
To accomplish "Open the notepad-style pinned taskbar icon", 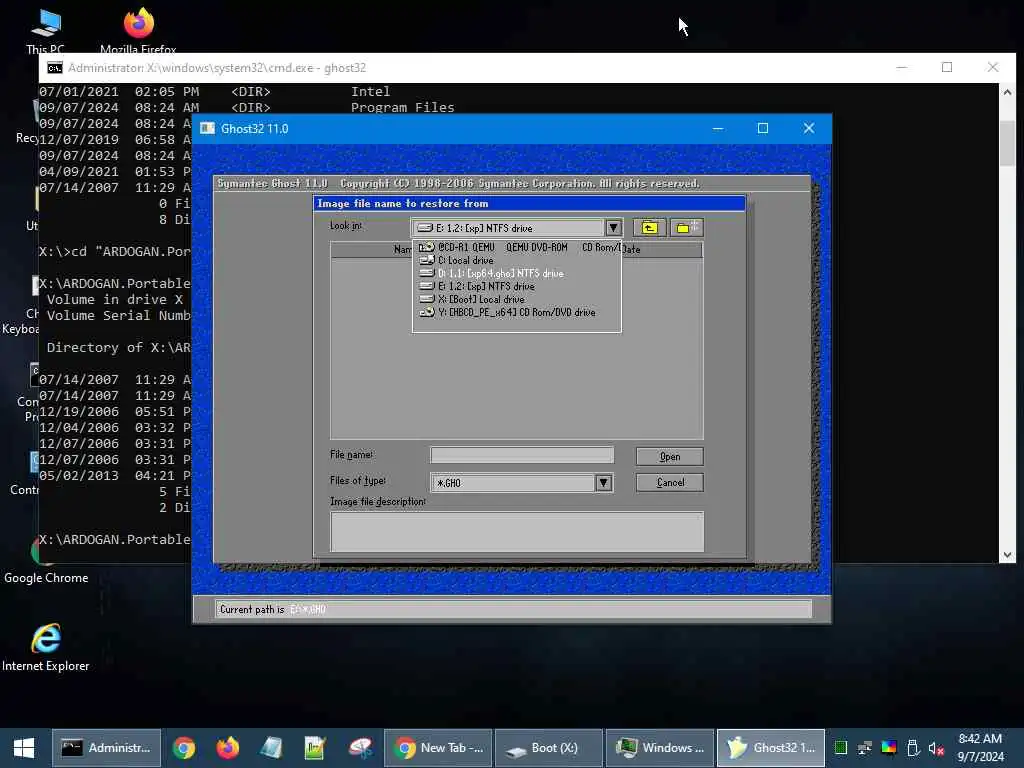I will point(271,748).
